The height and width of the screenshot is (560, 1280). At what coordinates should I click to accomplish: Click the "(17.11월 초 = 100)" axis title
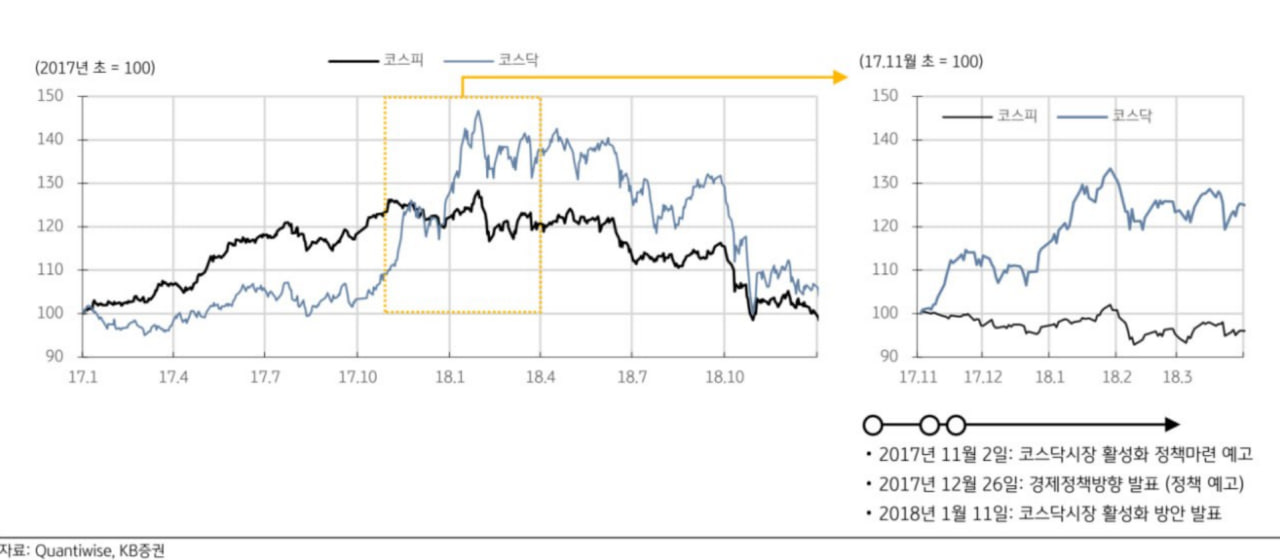click(x=920, y=62)
